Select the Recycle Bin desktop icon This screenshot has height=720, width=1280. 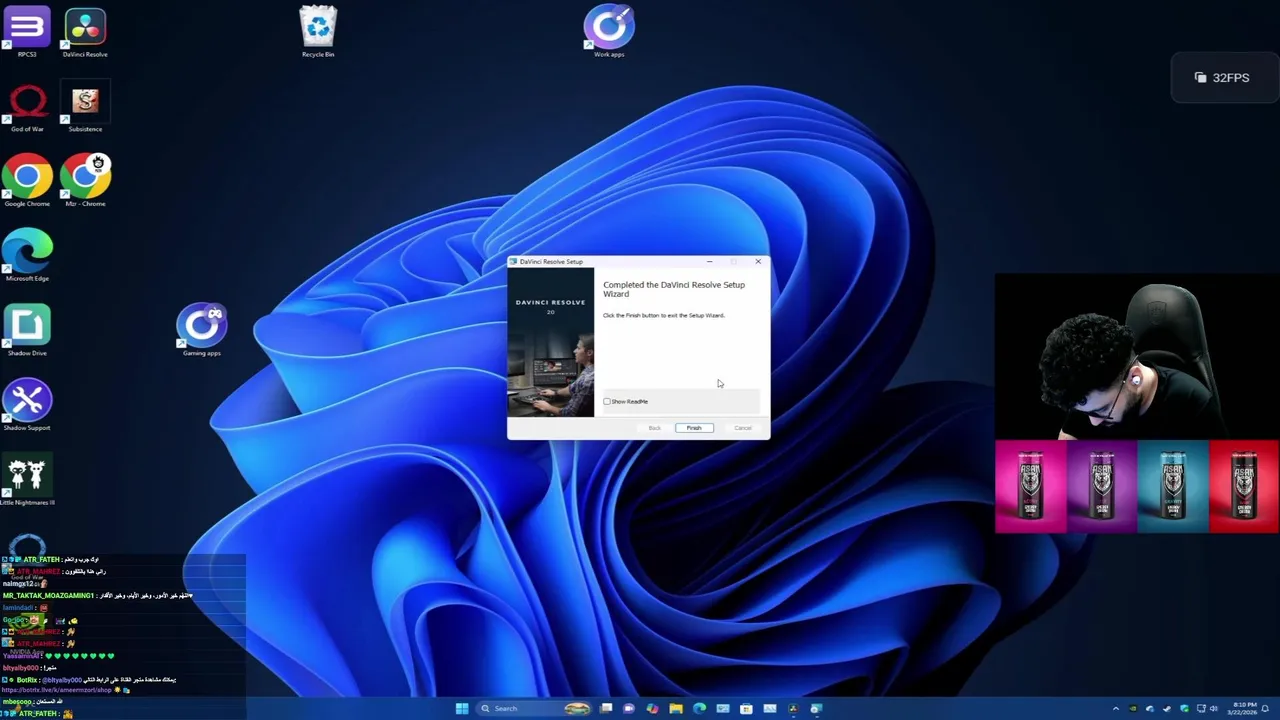coord(318,32)
